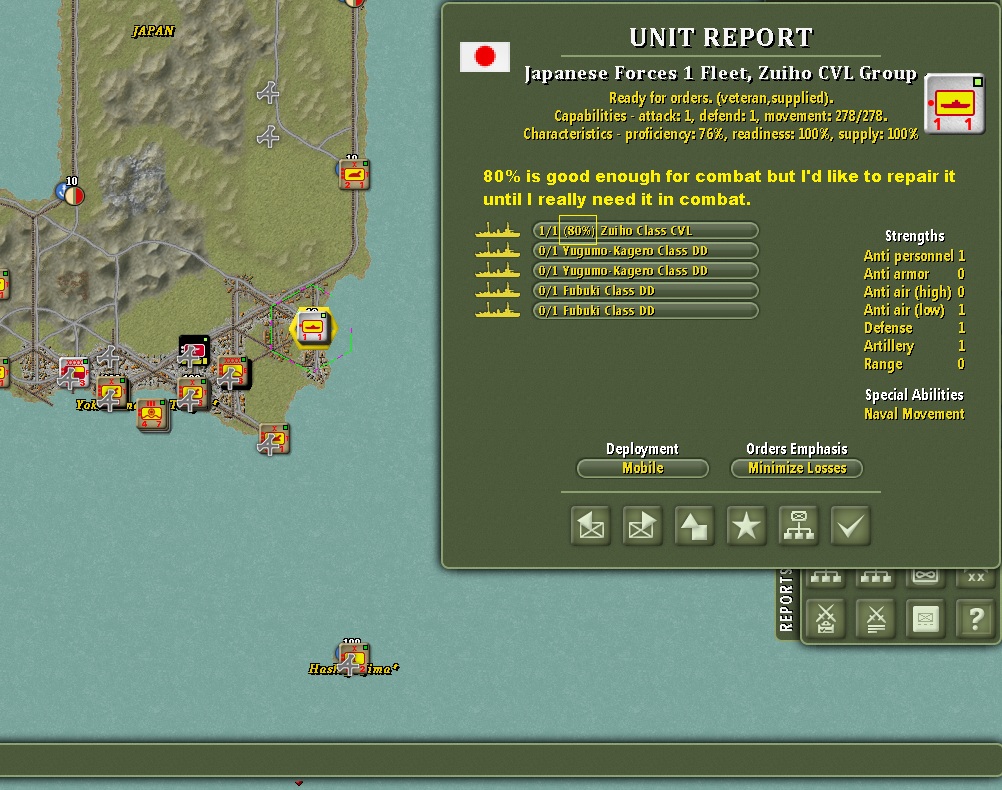Click the JAPAN map label
Viewport: 1002px width, 790px height.
click(153, 31)
